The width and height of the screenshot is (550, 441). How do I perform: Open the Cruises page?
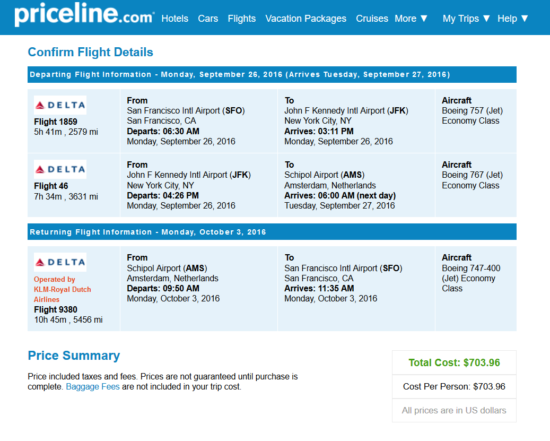pyautogui.click(x=372, y=19)
